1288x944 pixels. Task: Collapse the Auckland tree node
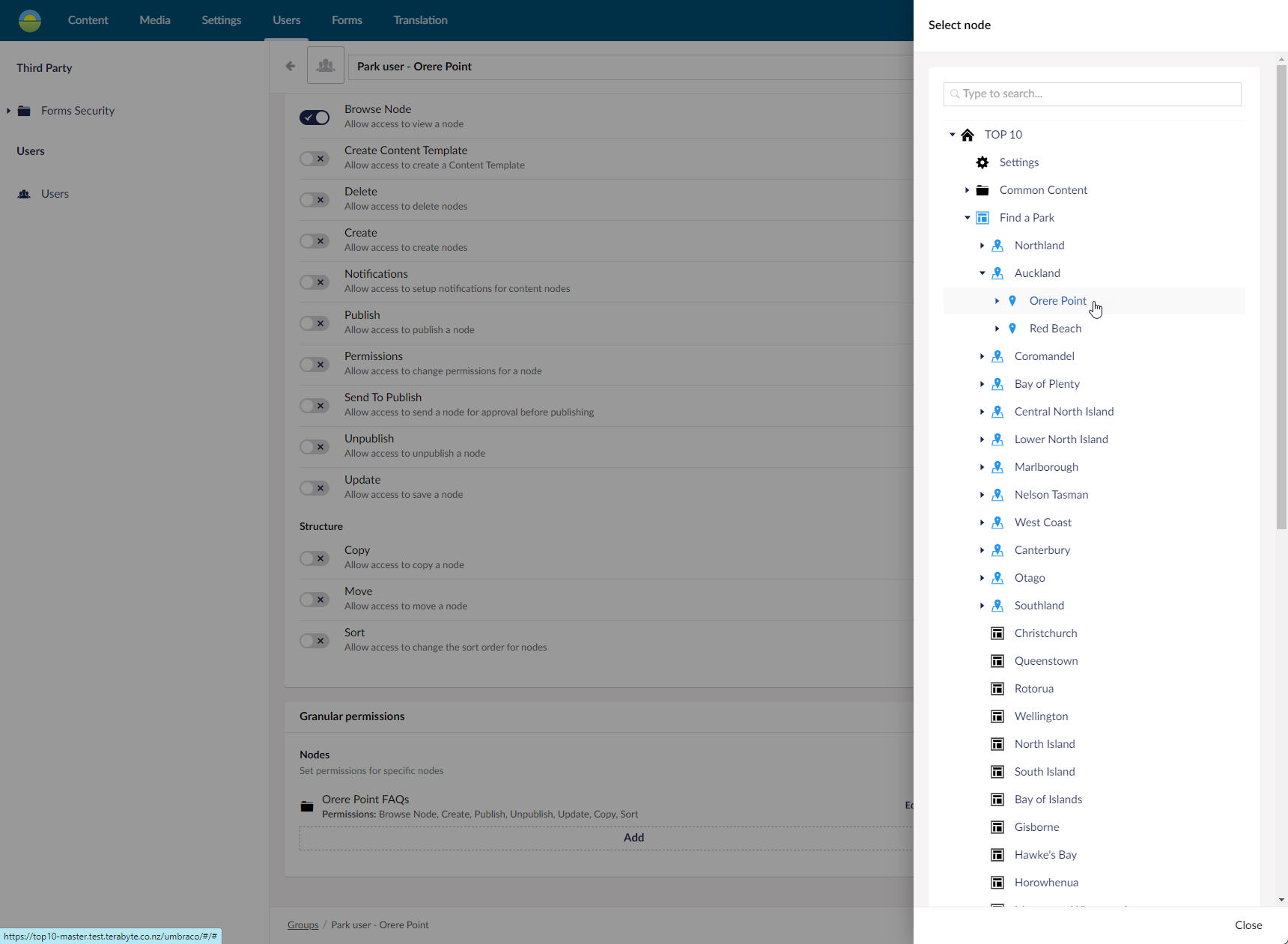(x=982, y=273)
